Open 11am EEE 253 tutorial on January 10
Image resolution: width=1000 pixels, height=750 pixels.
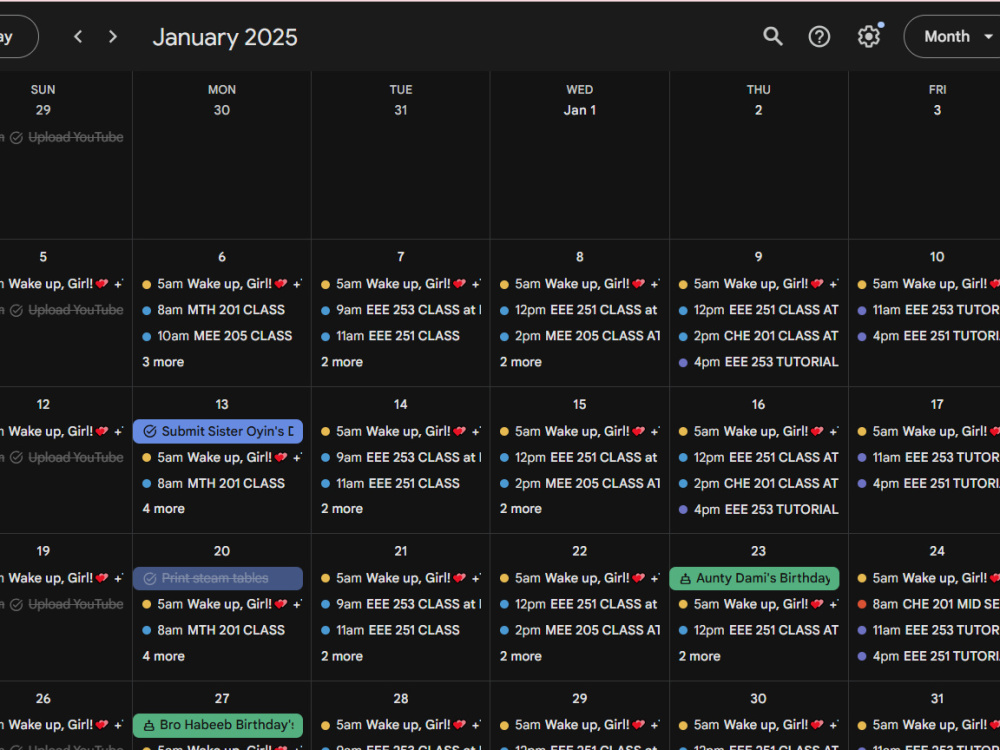pos(928,310)
